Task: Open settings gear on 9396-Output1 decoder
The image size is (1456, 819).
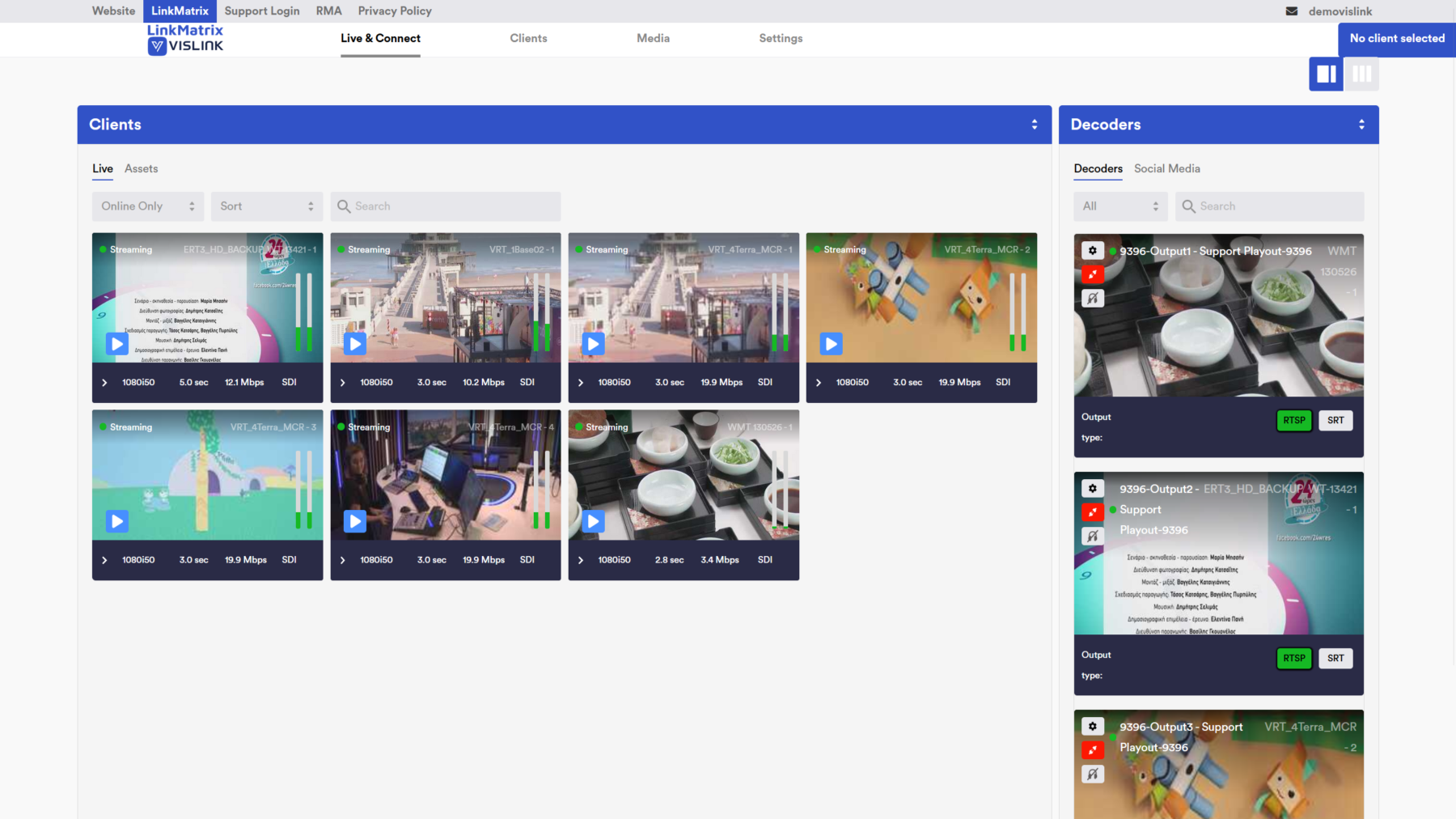Action: (x=1092, y=251)
